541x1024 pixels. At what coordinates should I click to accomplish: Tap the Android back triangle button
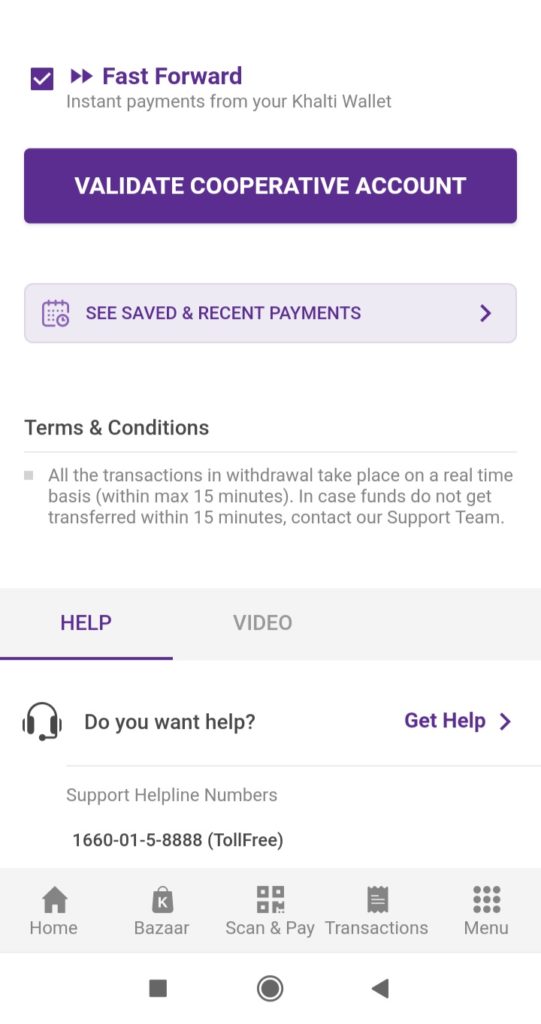[380, 988]
